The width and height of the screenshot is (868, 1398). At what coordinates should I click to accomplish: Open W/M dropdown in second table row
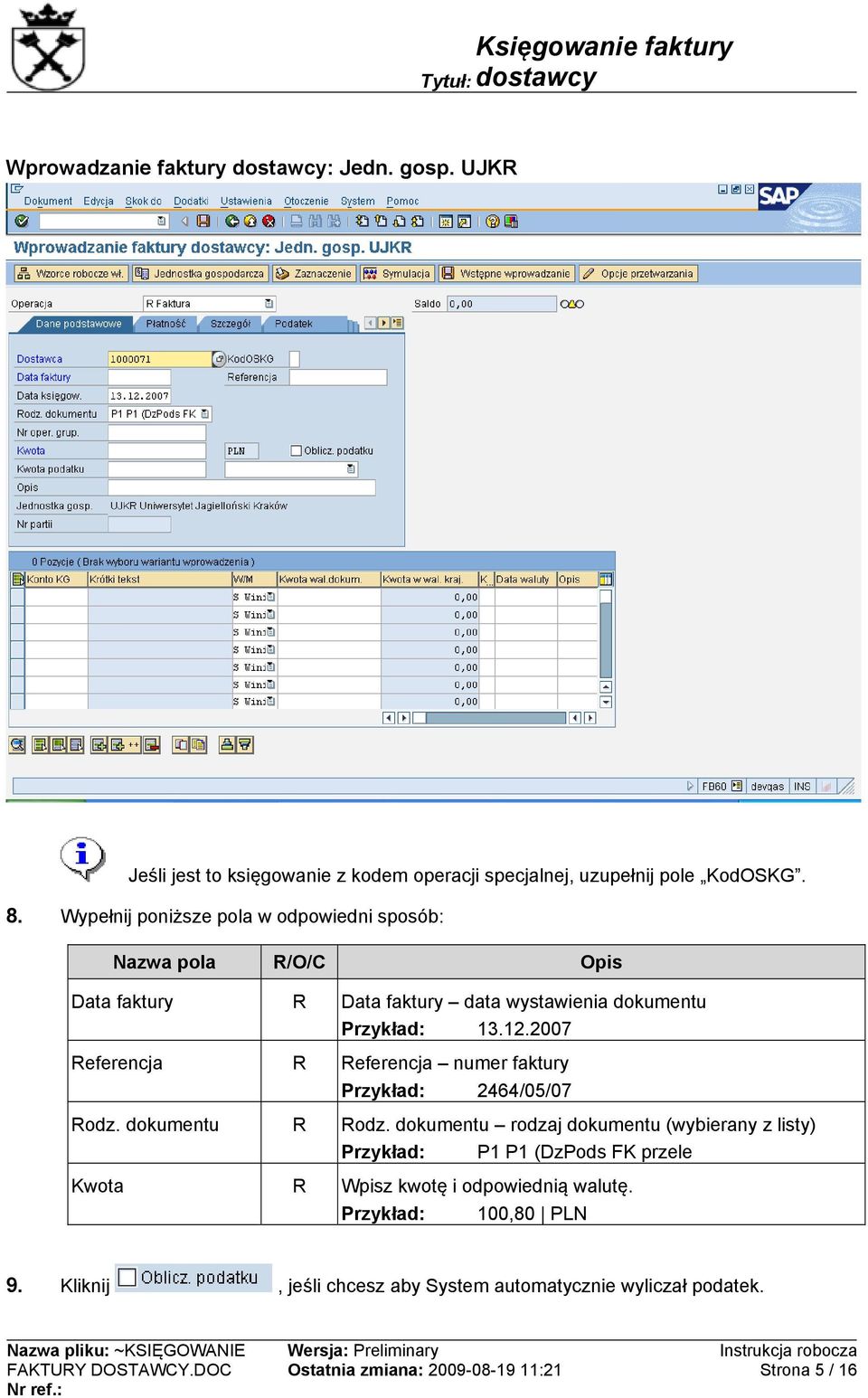[x=271, y=615]
